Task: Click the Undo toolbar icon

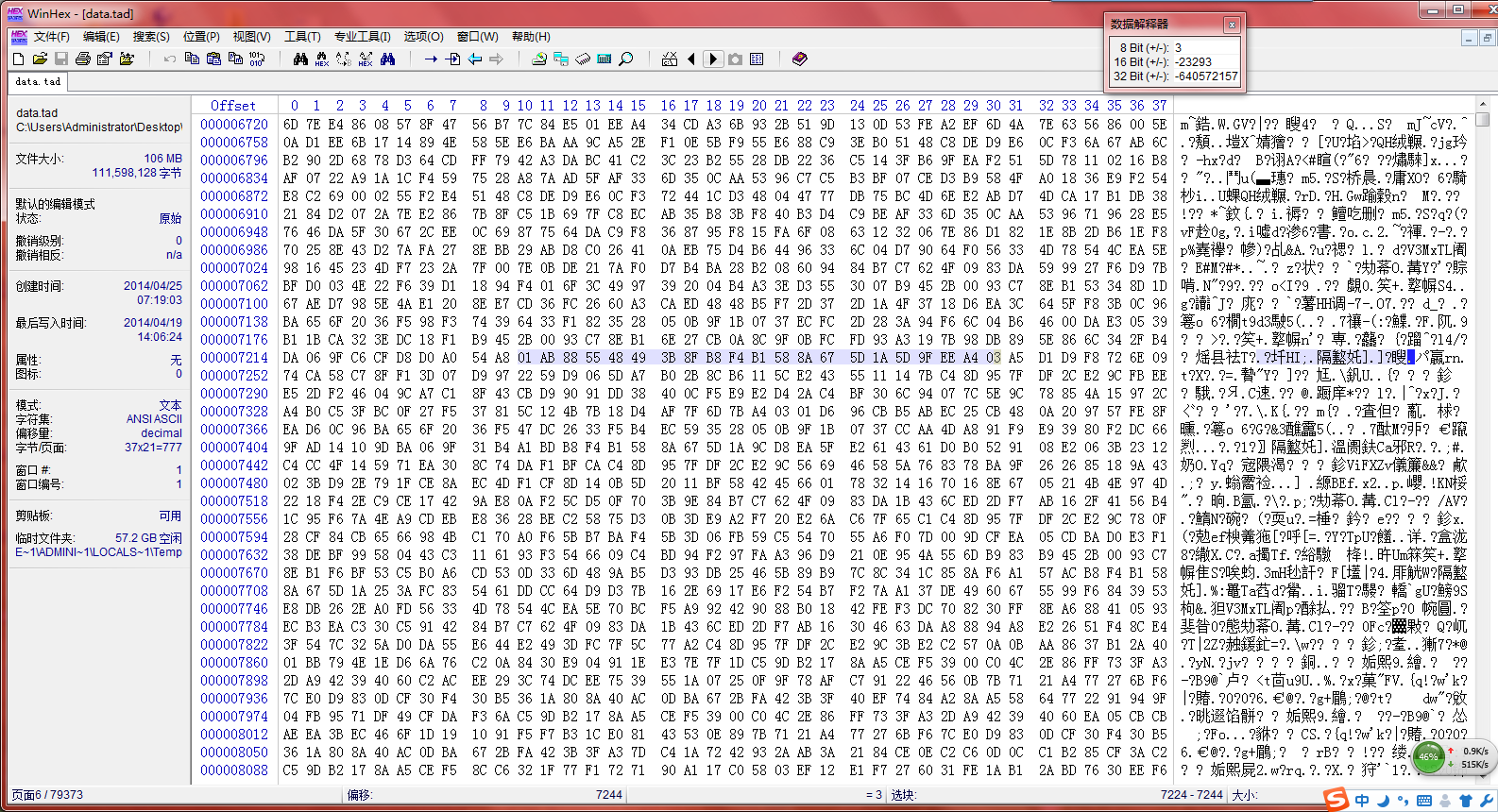Action: point(170,59)
